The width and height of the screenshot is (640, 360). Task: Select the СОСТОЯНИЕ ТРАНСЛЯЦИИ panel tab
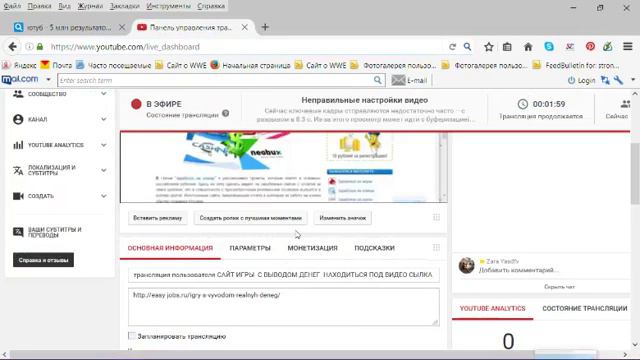click(x=584, y=309)
